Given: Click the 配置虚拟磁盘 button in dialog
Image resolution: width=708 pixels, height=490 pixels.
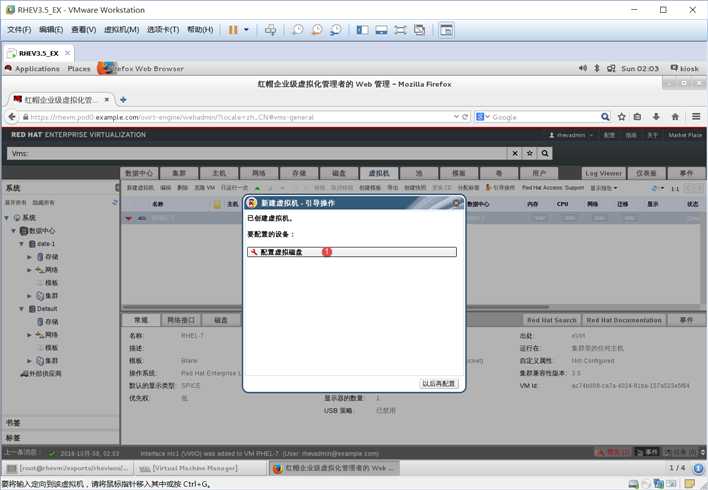Looking at the screenshot, I should click(x=352, y=252).
